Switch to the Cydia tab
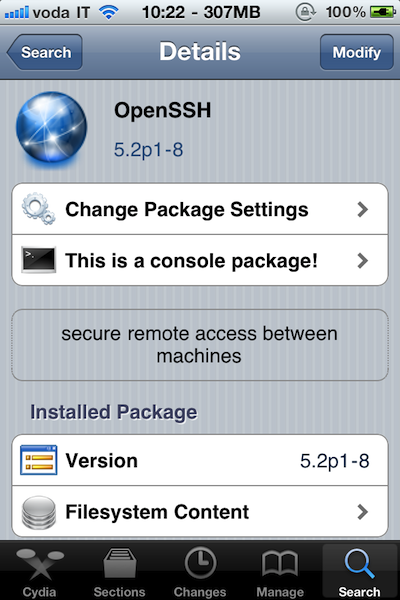This screenshot has height=600, width=400. (x=40, y=572)
